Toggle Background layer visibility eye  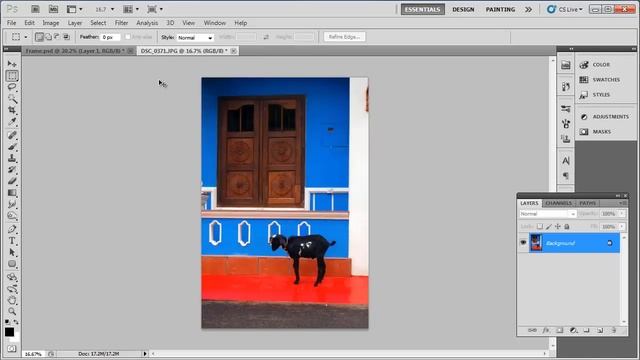pos(523,243)
